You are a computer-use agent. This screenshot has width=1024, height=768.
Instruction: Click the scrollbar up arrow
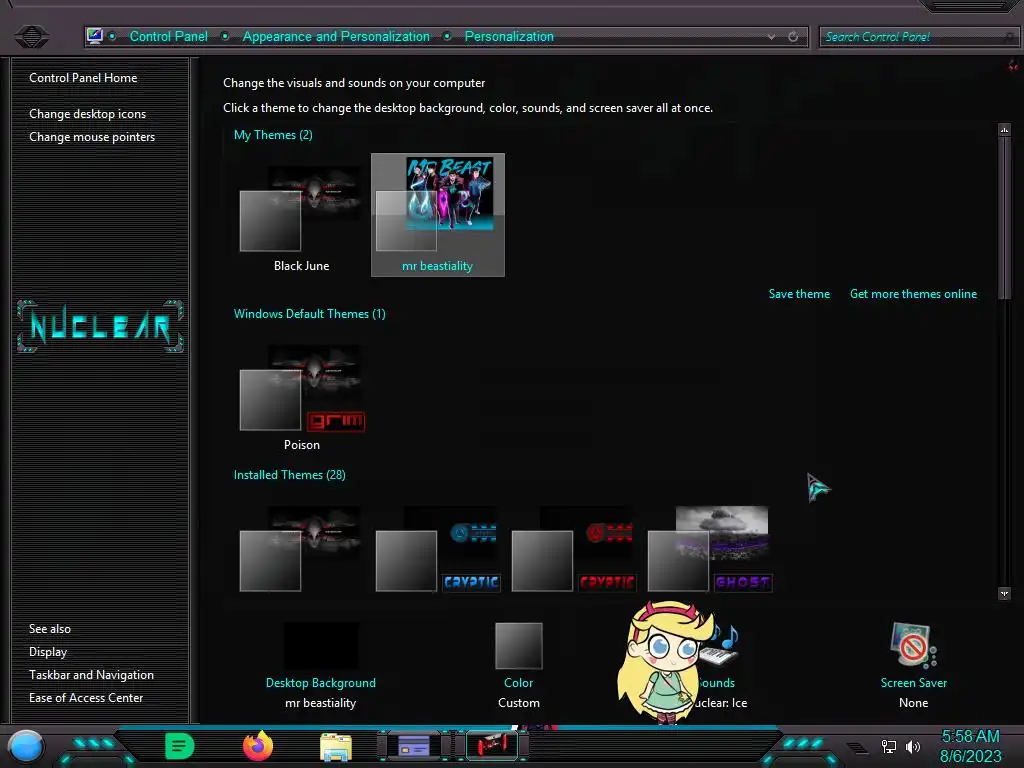(1004, 129)
